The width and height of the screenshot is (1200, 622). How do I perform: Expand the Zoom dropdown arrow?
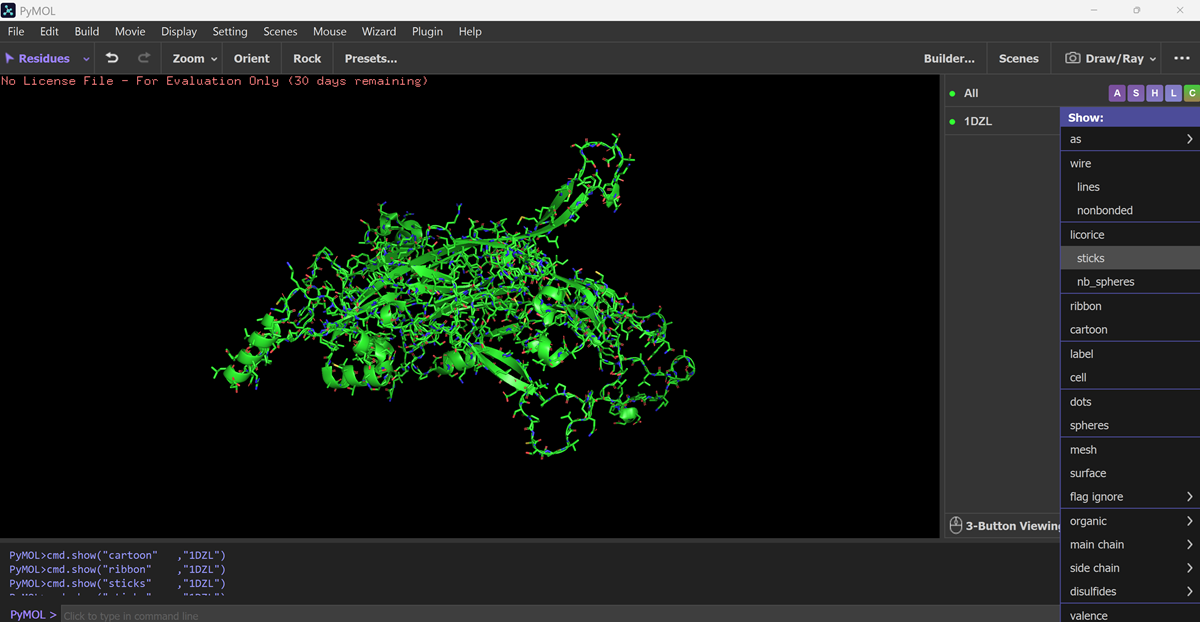pos(214,59)
